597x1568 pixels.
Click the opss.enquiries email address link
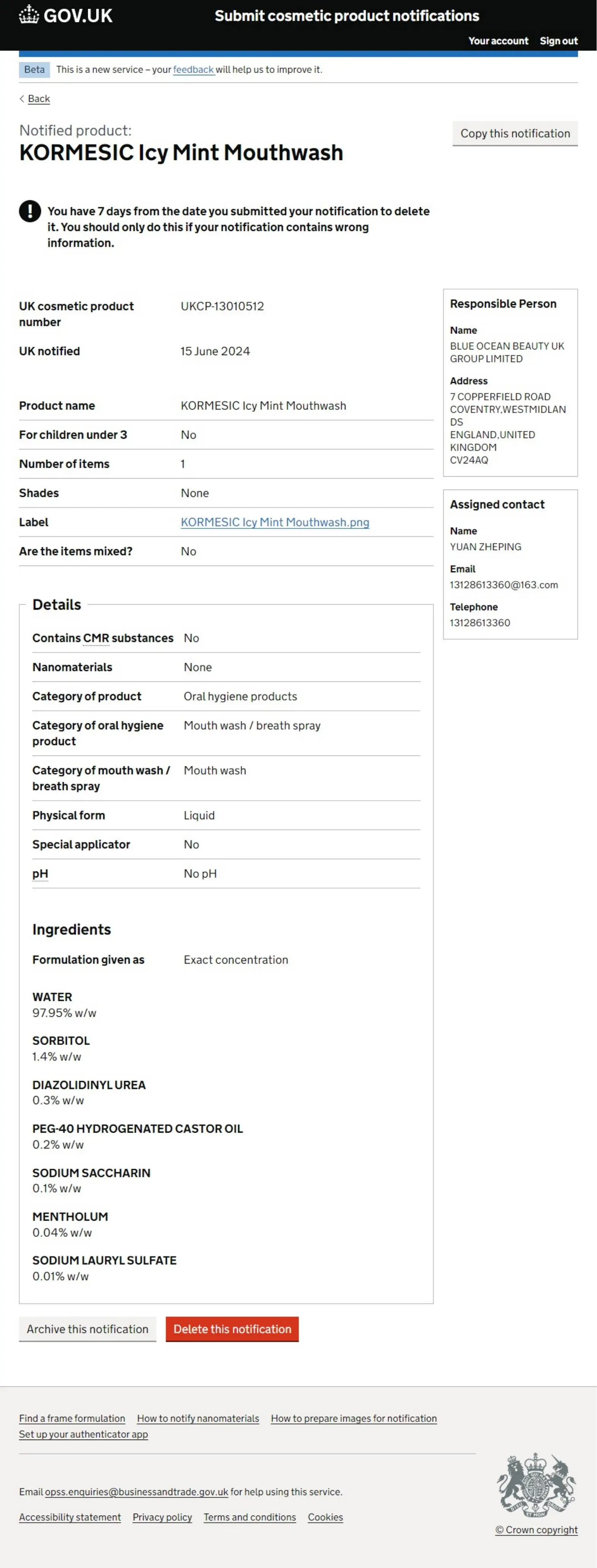136,1491
